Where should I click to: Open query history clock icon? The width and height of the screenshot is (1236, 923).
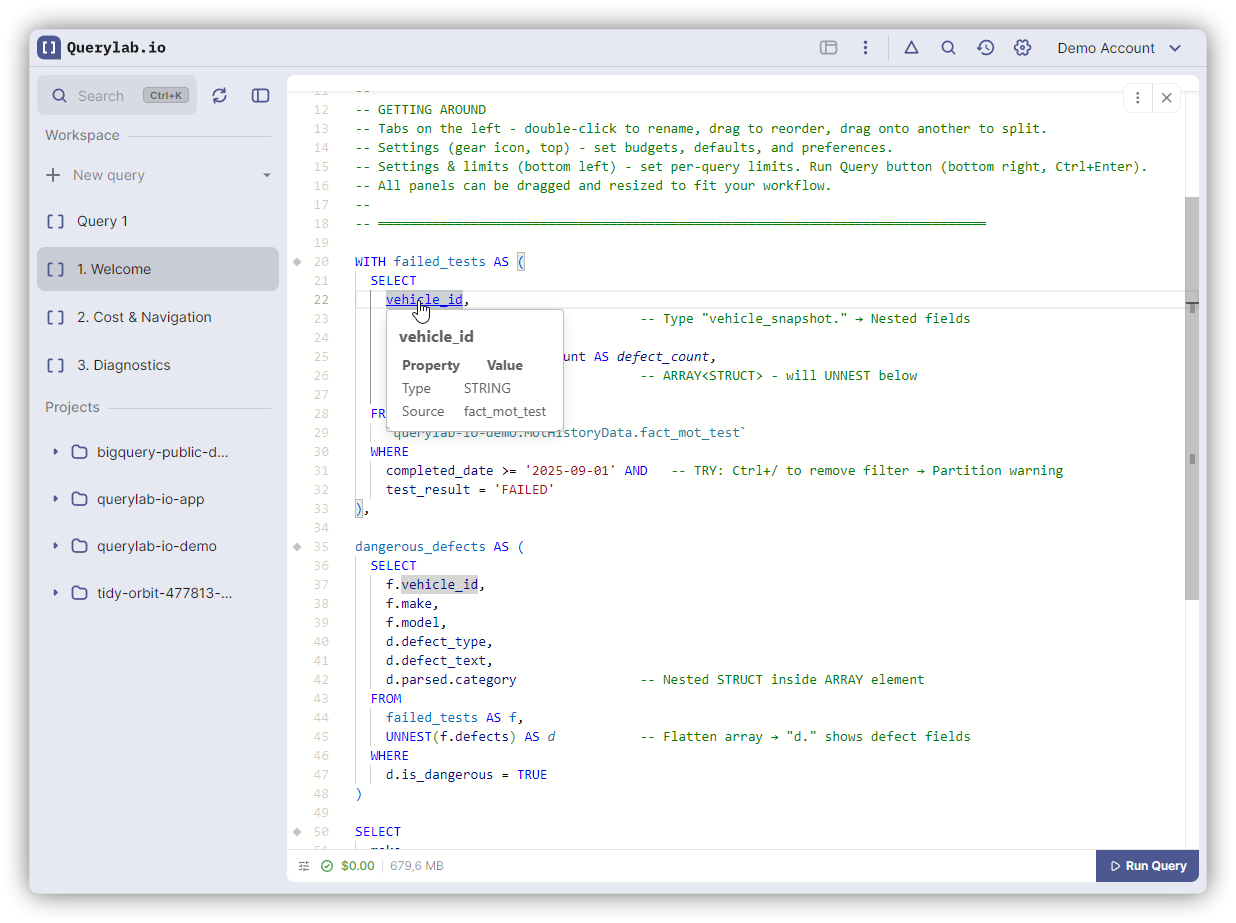pos(985,48)
